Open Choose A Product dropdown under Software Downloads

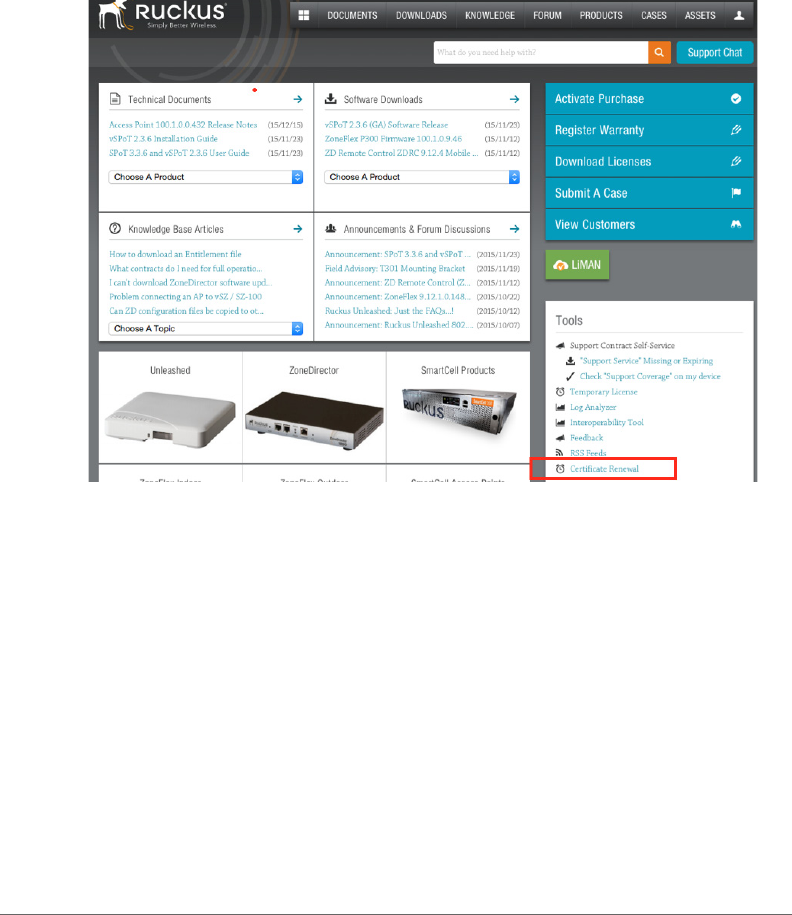(x=422, y=177)
